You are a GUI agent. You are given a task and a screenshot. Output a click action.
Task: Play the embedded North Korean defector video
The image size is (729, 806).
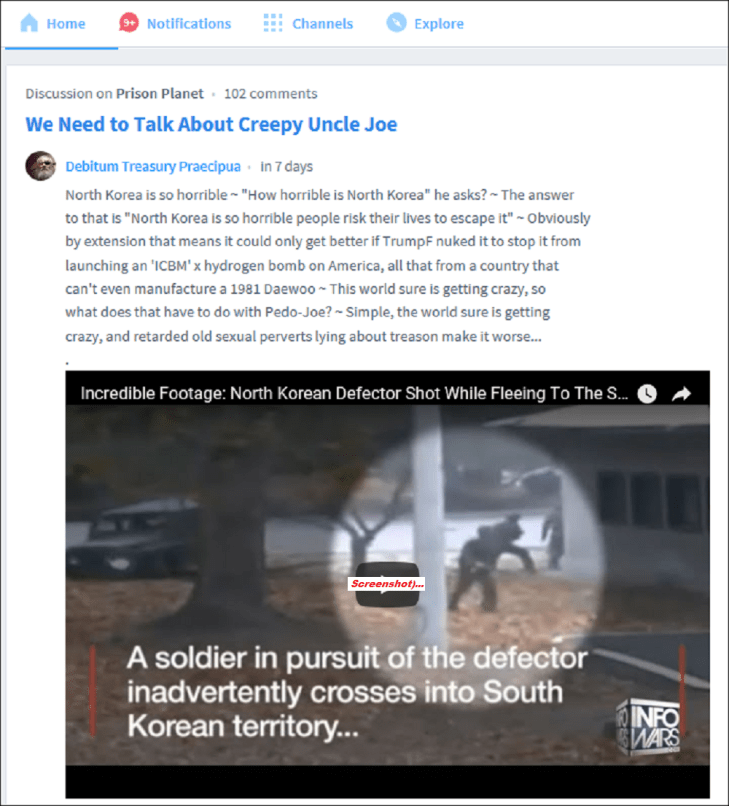point(387,584)
